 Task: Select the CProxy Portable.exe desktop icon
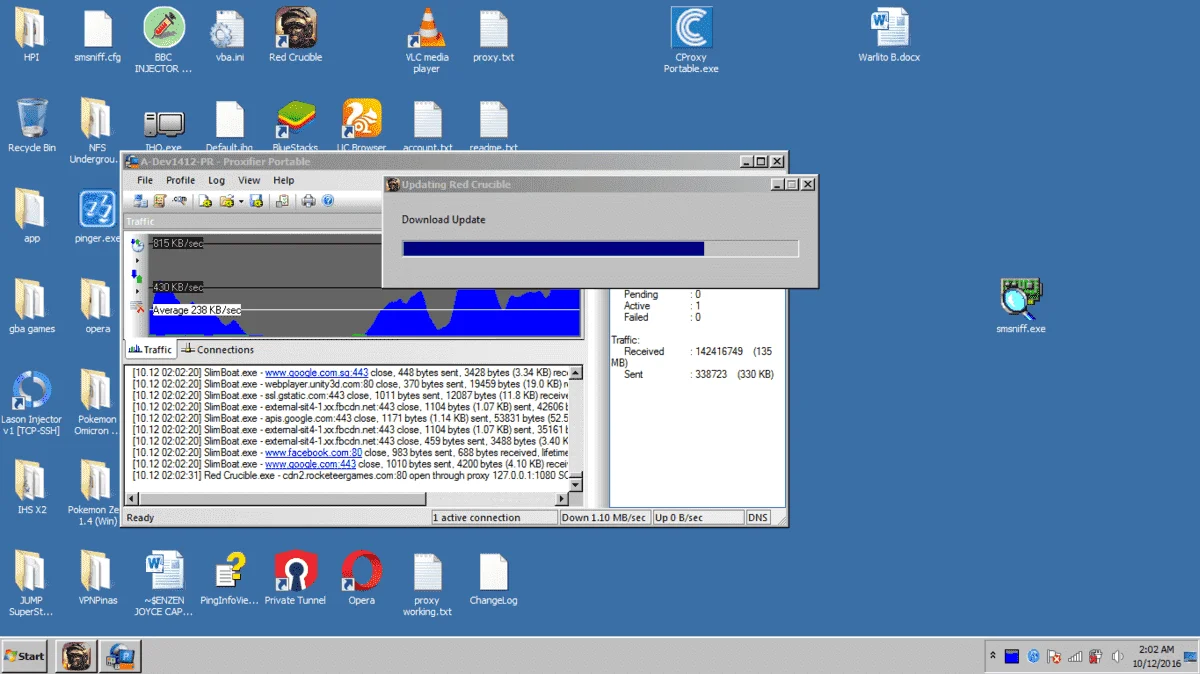[691, 40]
